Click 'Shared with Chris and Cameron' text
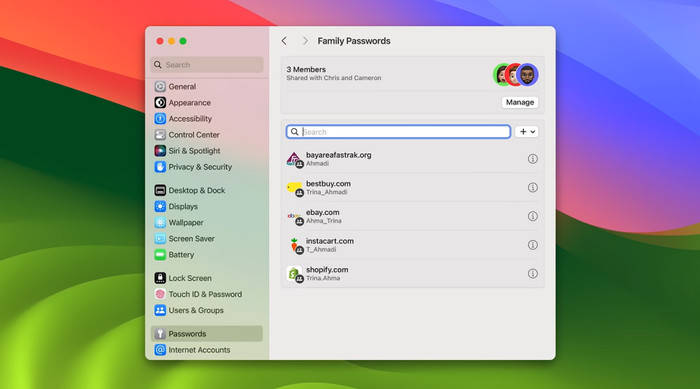This screenshot has width=700, height=389. 333,78
